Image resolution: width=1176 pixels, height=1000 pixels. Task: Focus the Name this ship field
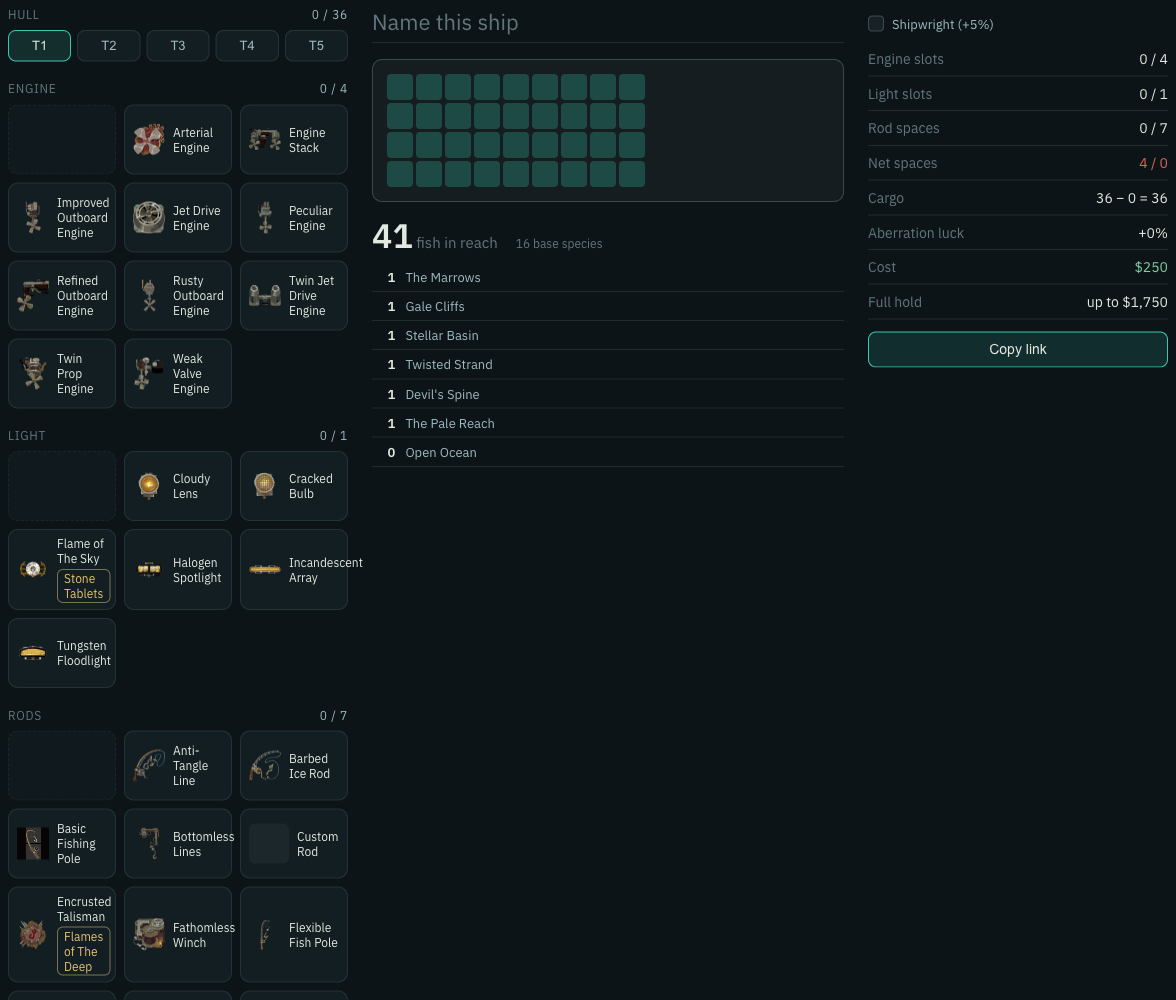[x=608, y=23]
